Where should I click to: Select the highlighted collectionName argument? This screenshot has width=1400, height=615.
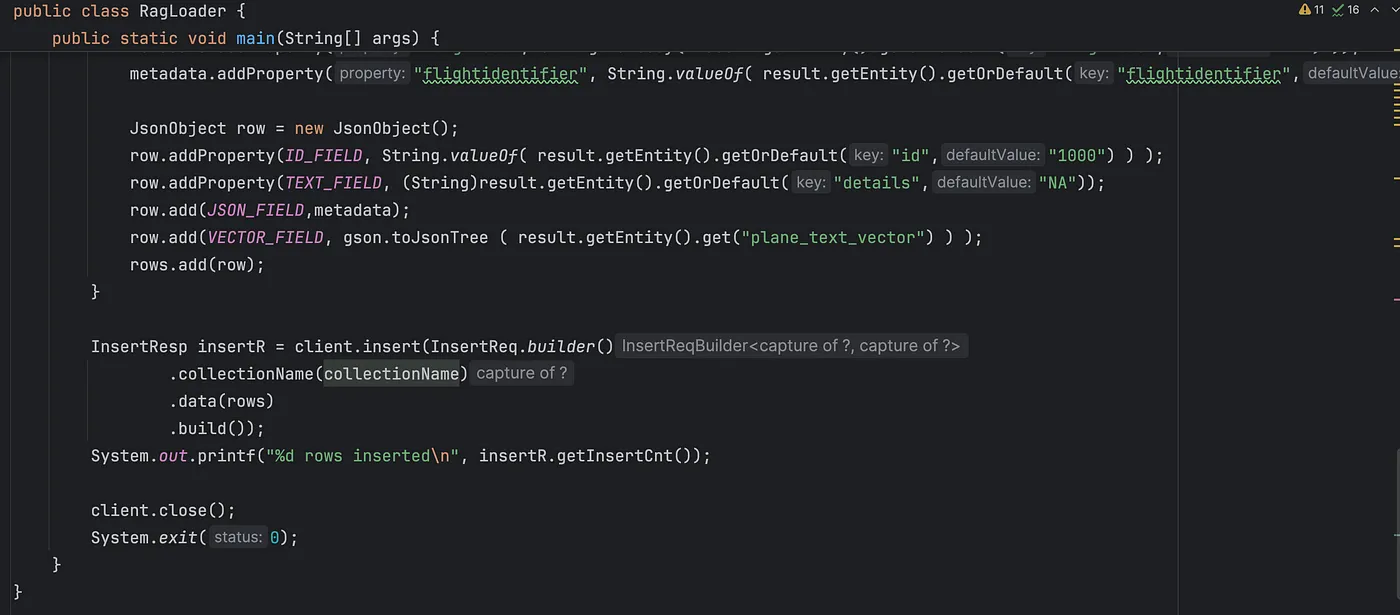[395, 374]
